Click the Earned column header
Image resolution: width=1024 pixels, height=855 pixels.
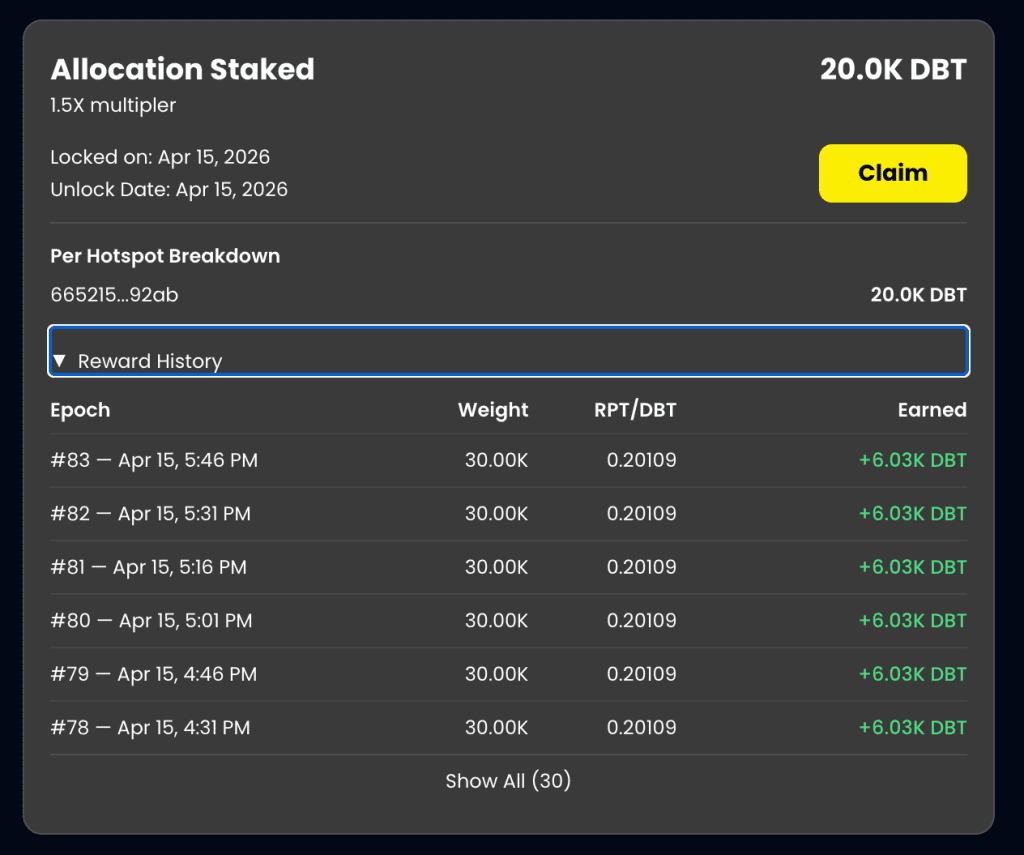(931, 410)
